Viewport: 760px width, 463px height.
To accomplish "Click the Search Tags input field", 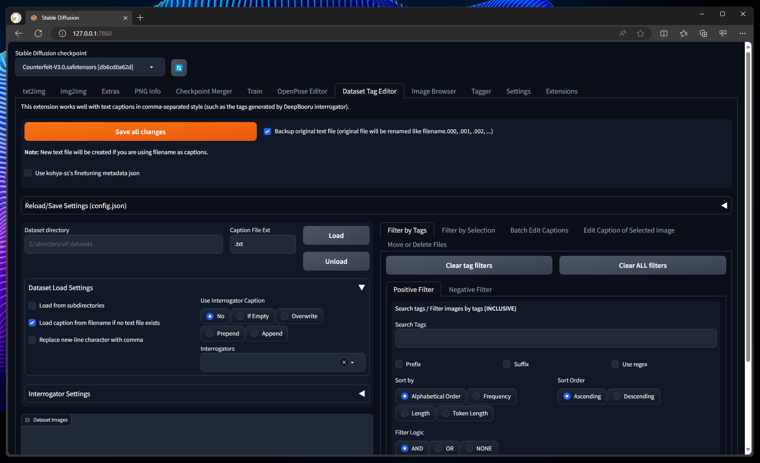I will tap(555, 338).
